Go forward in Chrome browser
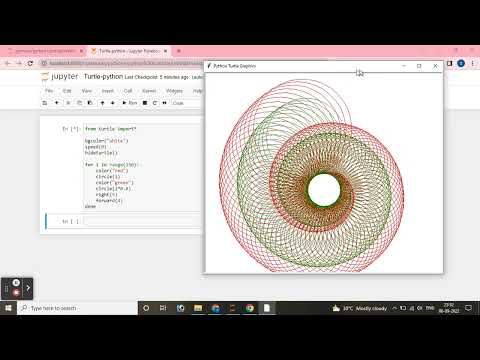The height and width of the screenshot is (360, 480). (x=19, y=63)
